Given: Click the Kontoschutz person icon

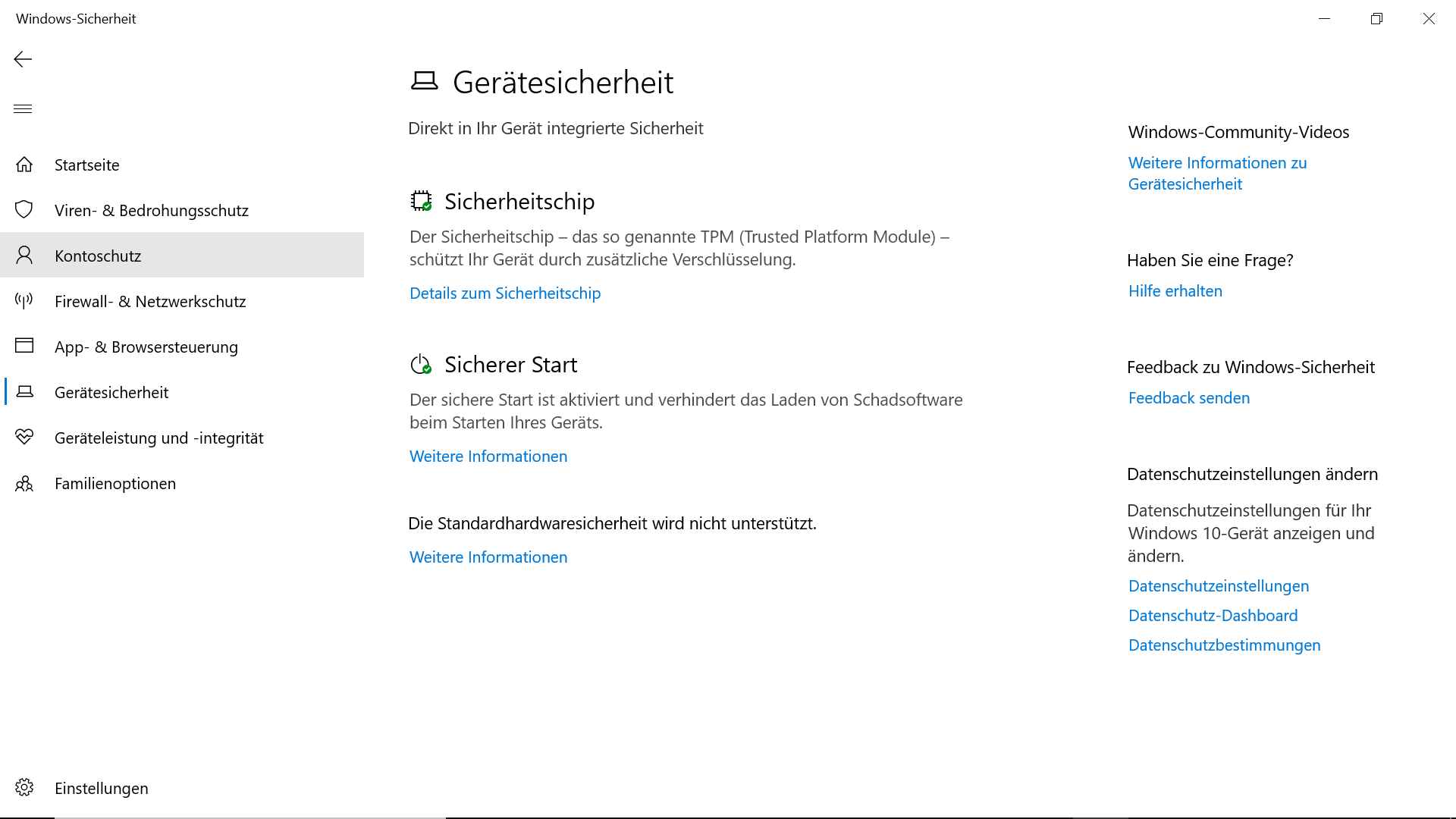Looking at the screenshot, I should tap(24, 256).
